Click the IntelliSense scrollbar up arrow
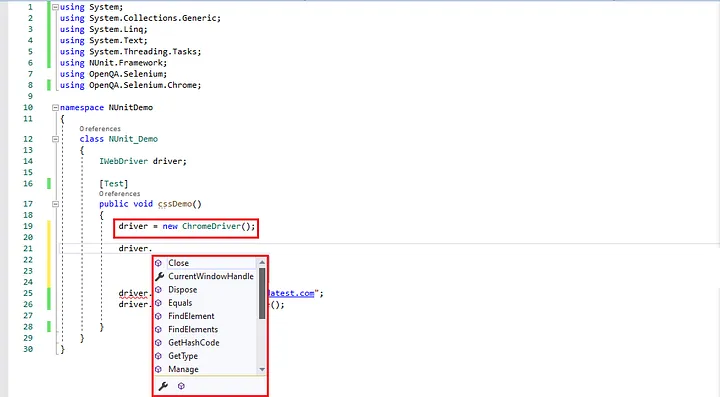 click(x=262, y=263)
